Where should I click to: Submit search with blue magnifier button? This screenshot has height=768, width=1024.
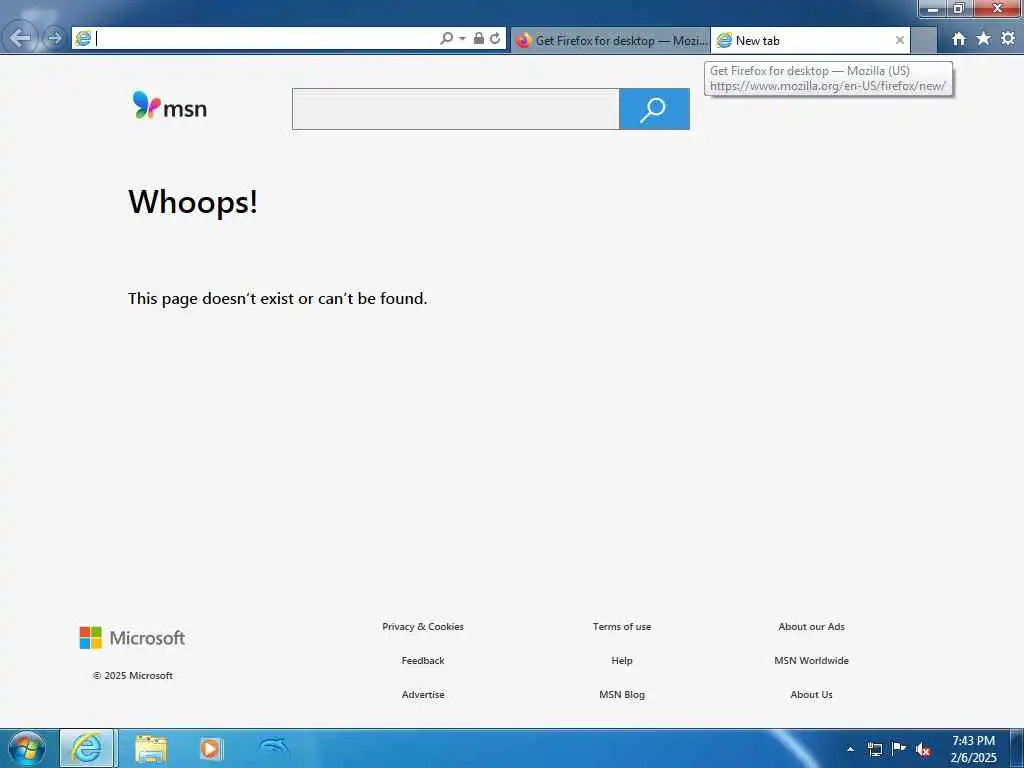(x=654, y=109)
